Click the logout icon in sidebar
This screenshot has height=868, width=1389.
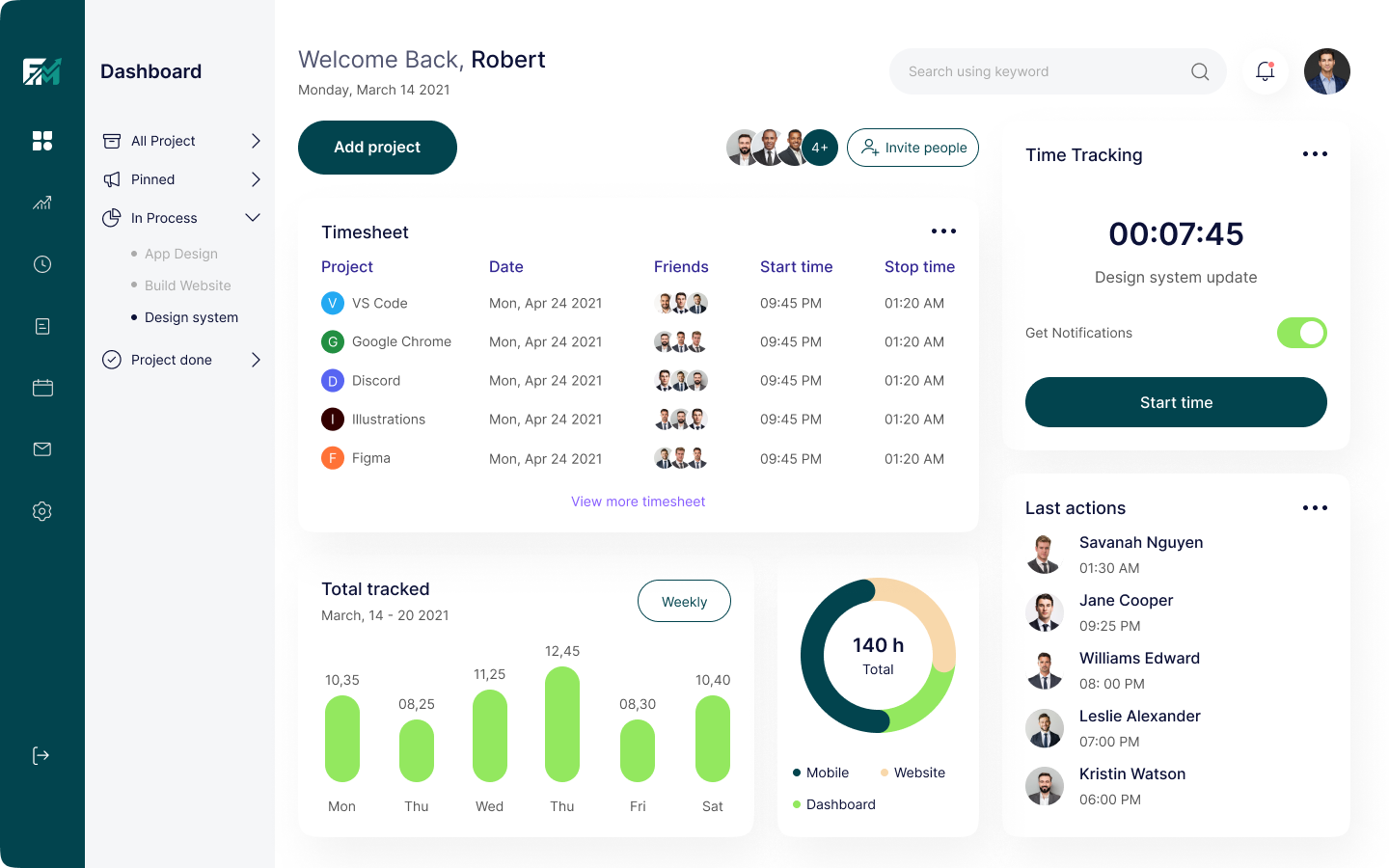[41, 755]
